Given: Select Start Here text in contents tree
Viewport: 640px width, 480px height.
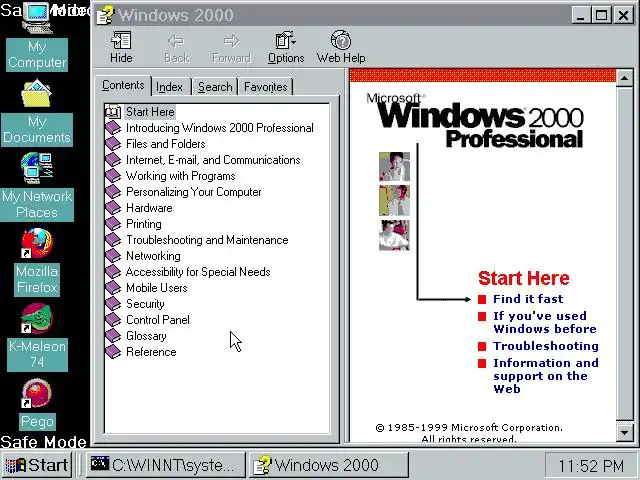Looking at the screenshot, I should tap(150, 112).
